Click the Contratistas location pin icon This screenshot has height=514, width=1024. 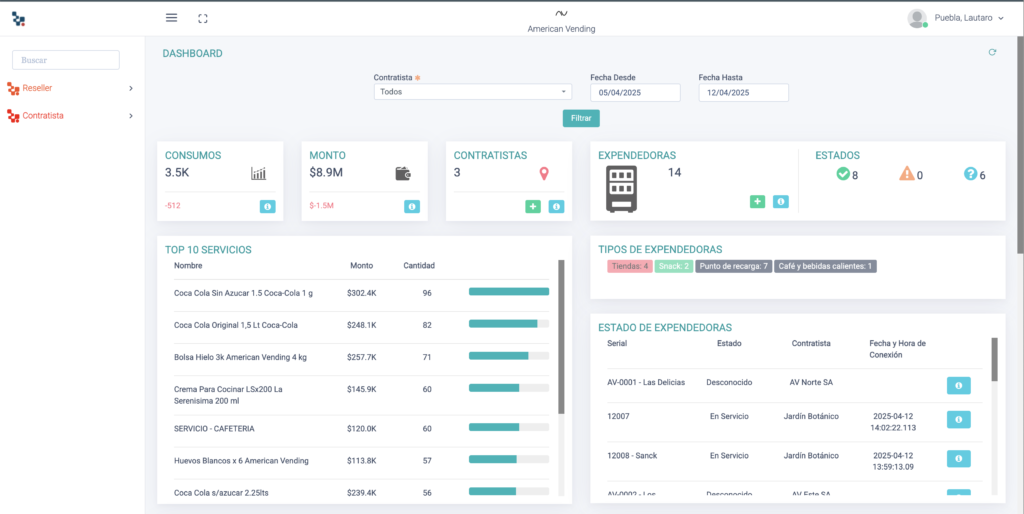coord(544,174)
